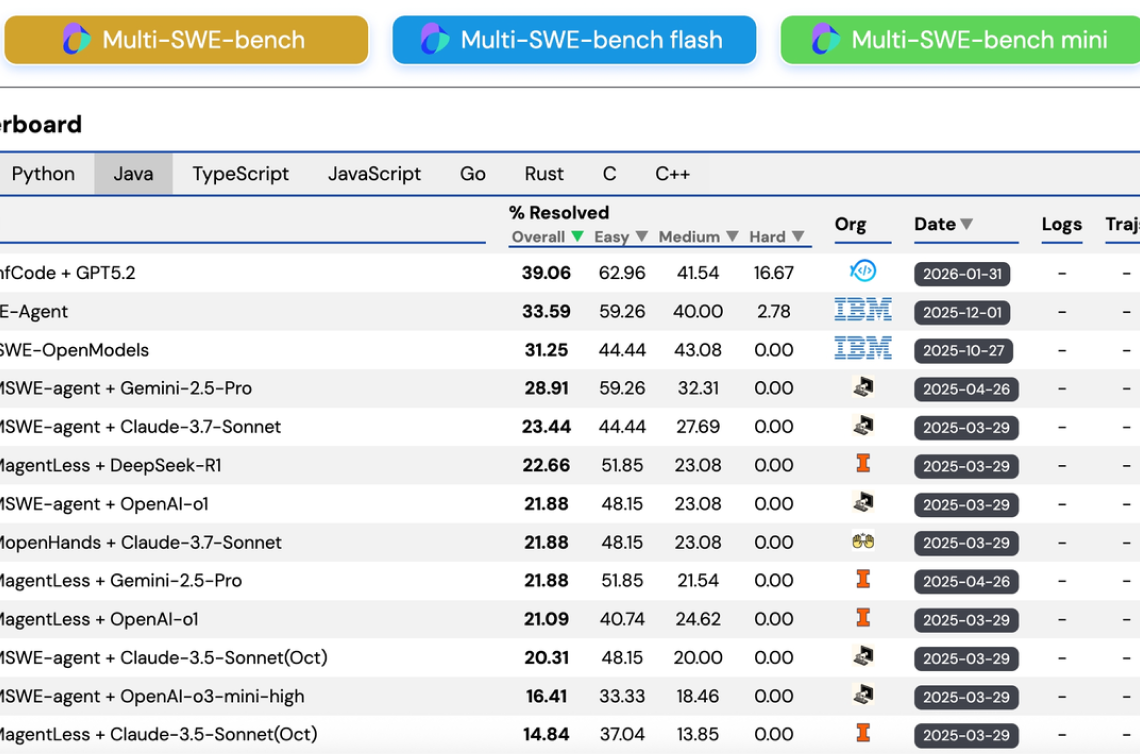Click the 43.08 medium score
The height and width of the screenshot is (754, 1140).
698,350
